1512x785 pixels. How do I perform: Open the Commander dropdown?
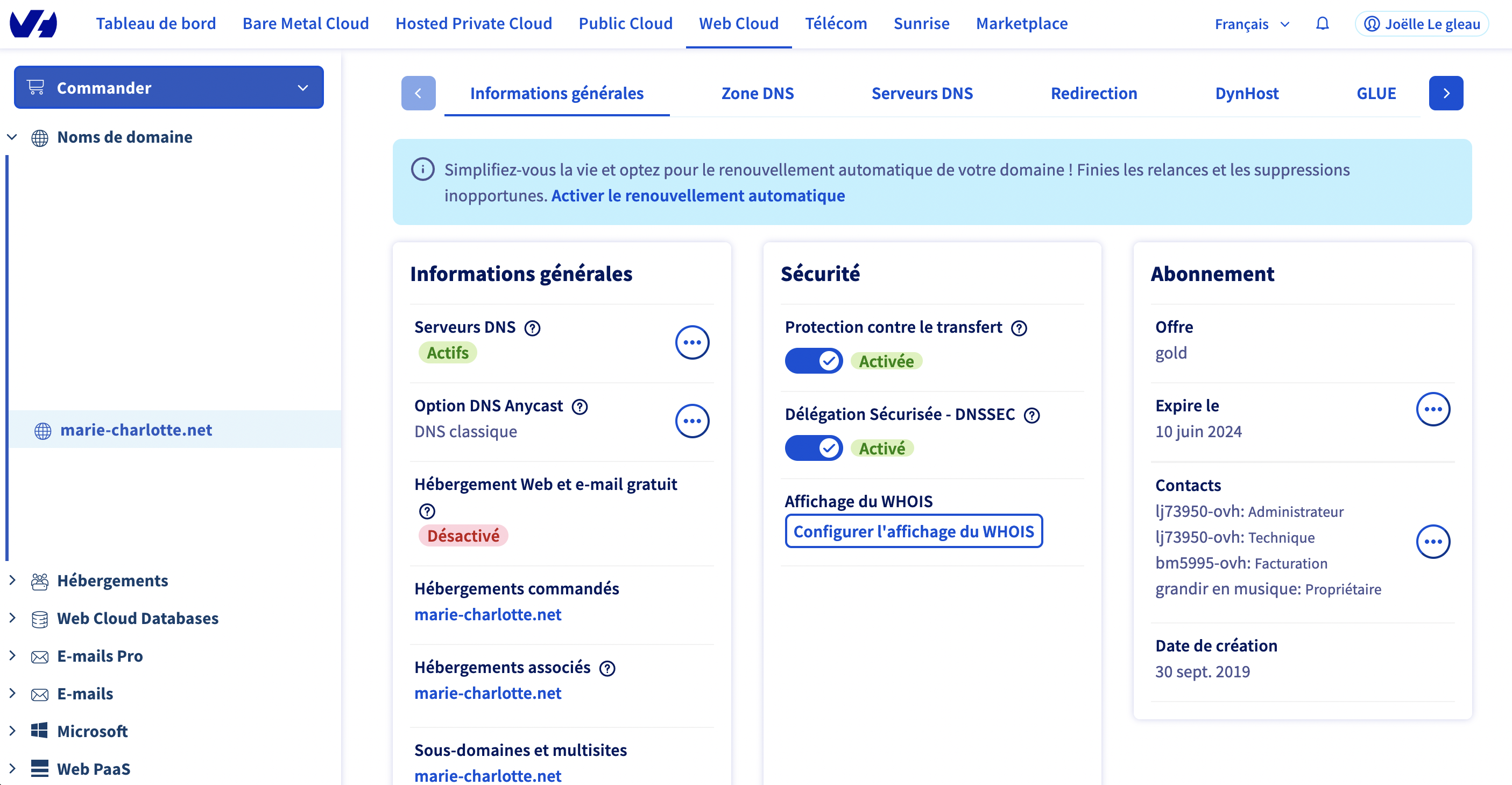pos(168,87)
